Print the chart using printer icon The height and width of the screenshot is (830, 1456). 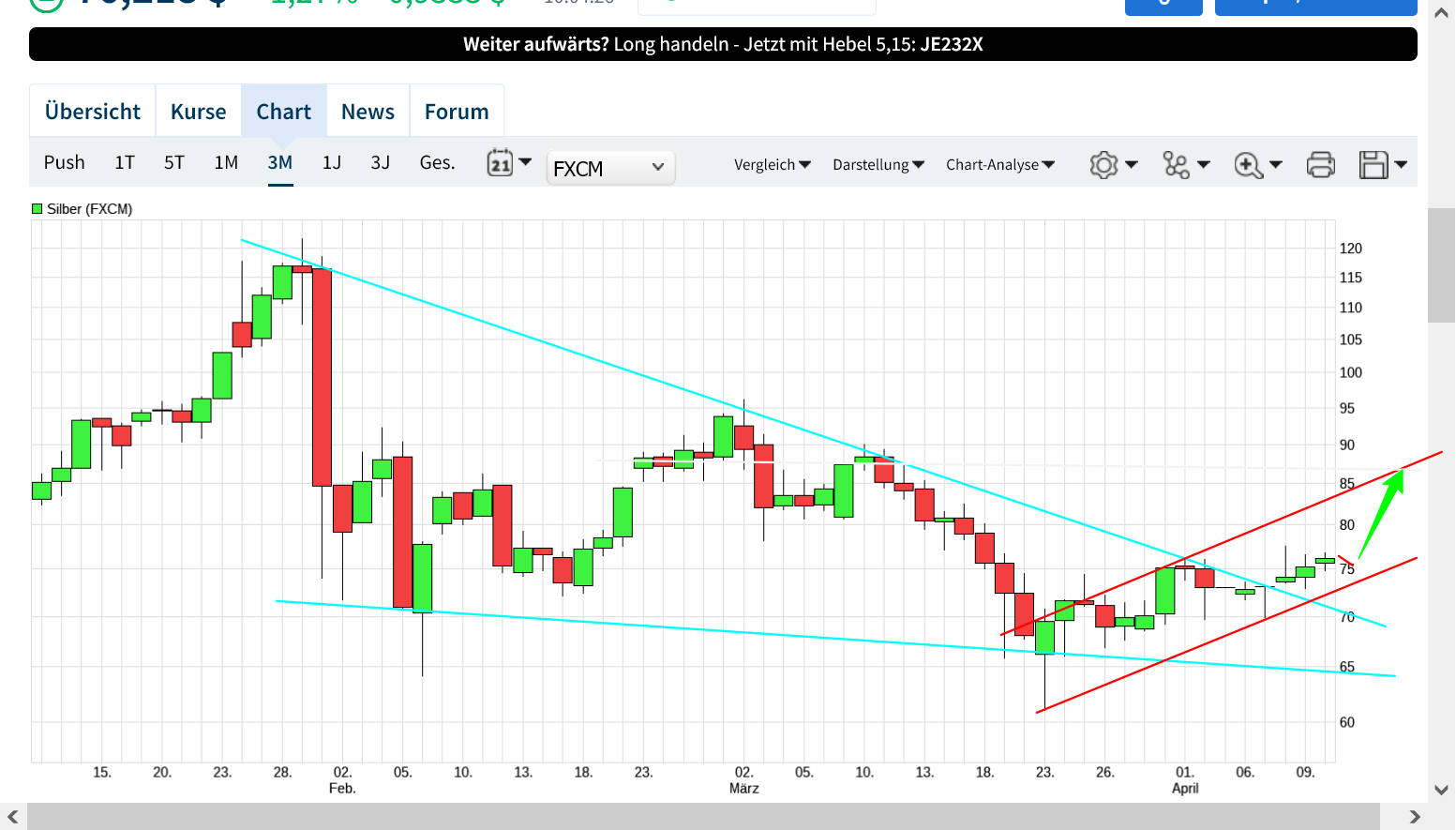point(1320,165)
